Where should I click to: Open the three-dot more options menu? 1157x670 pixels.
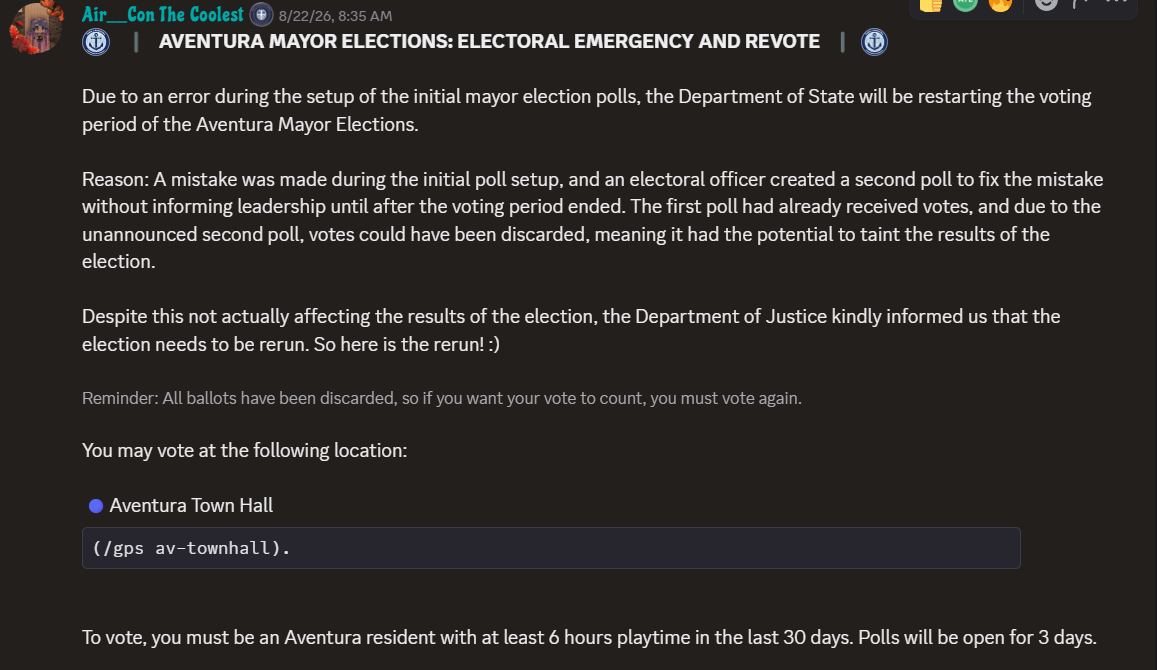point(1116,3)
